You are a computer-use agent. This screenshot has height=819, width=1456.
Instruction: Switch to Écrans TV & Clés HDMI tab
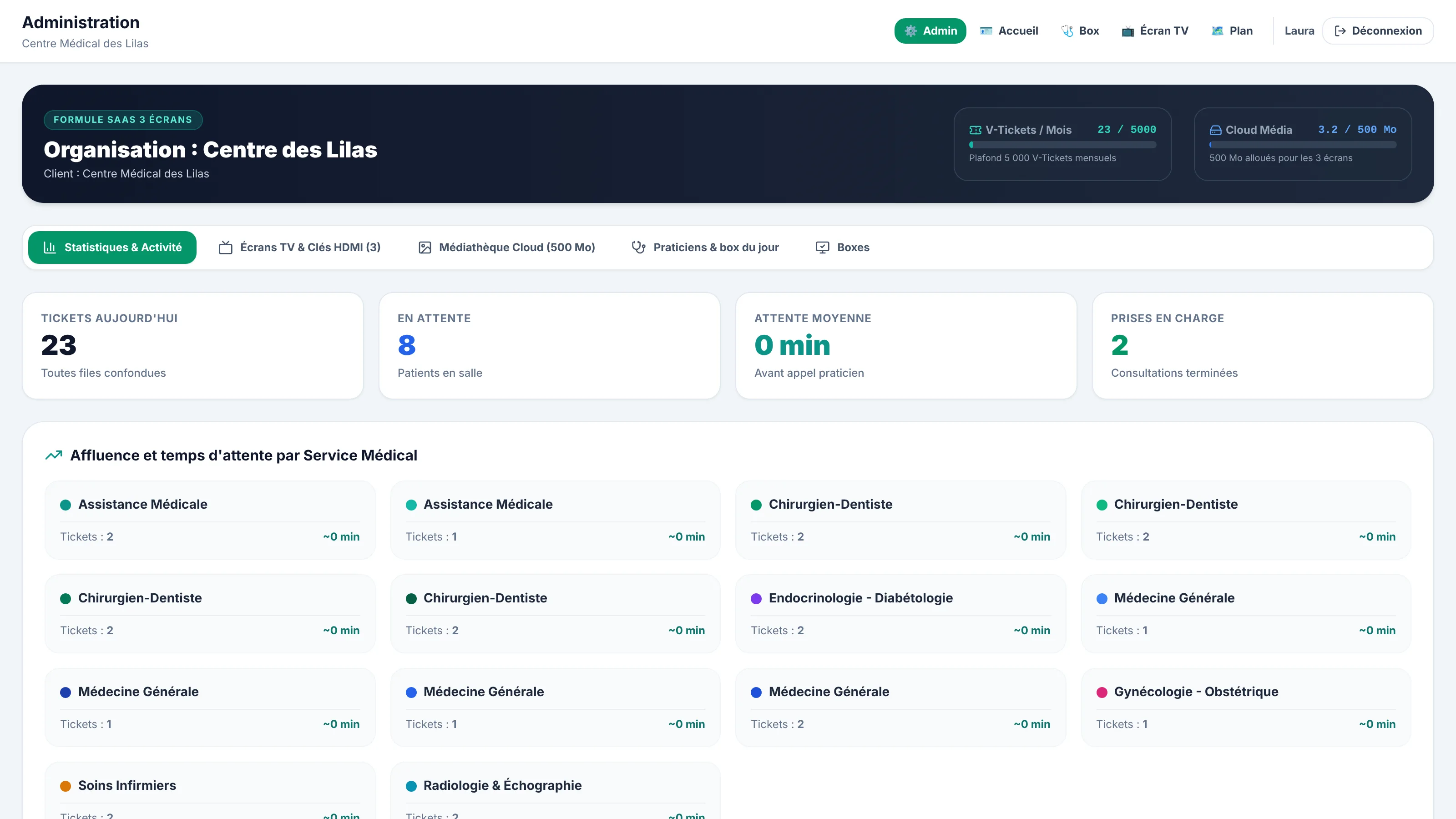[299, 248]
